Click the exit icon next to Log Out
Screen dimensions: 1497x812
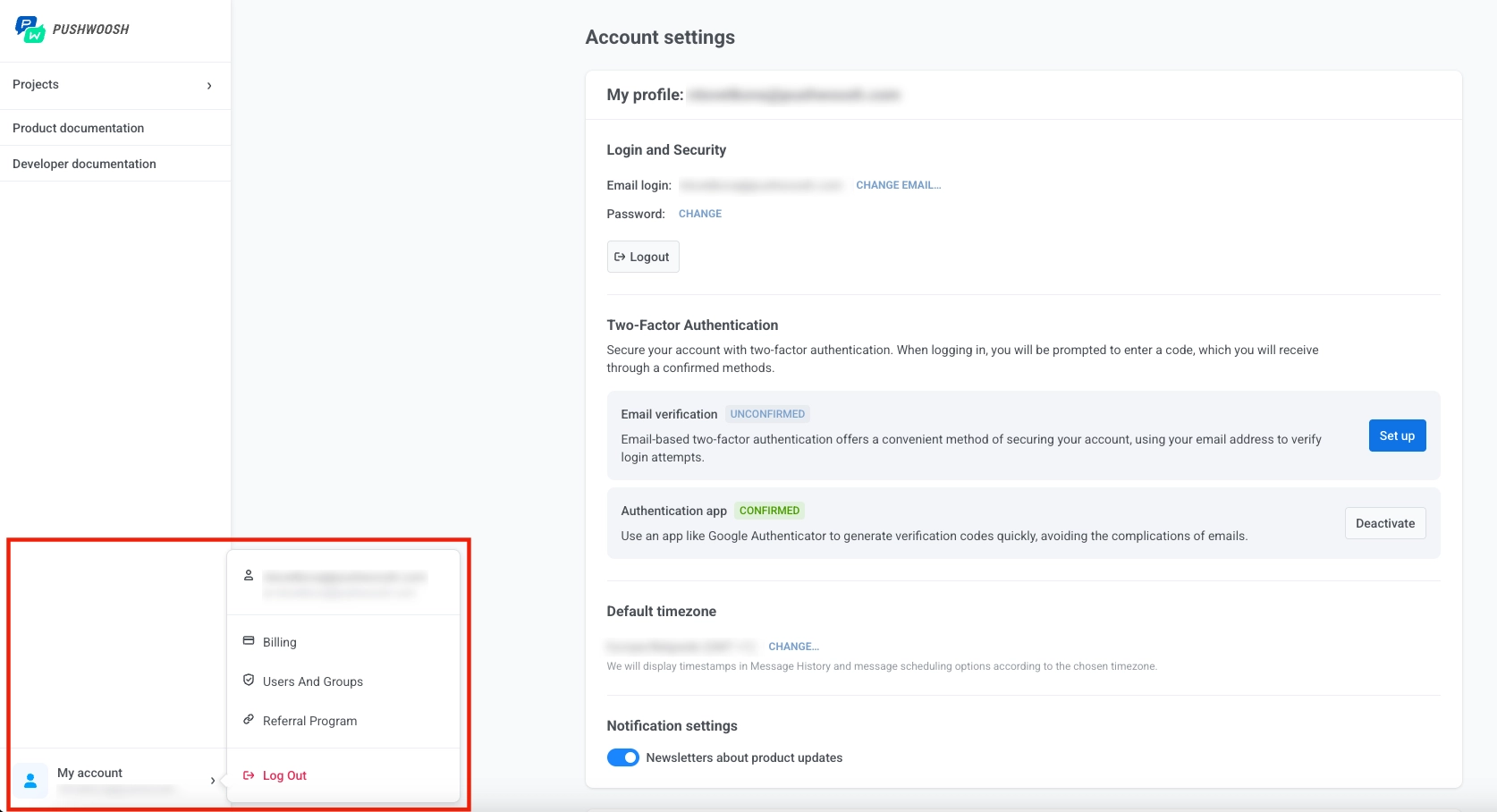[249, 774]
